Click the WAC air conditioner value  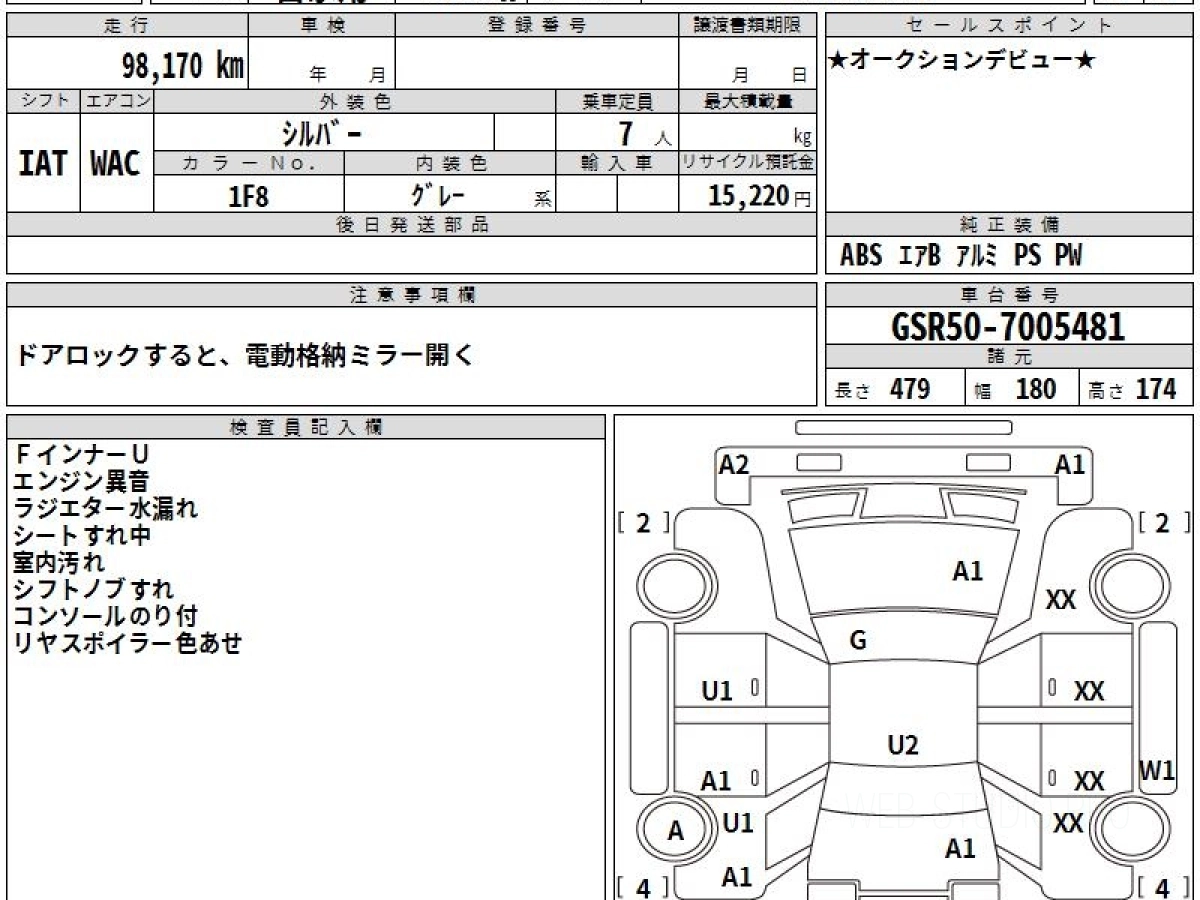click(116, 163)
